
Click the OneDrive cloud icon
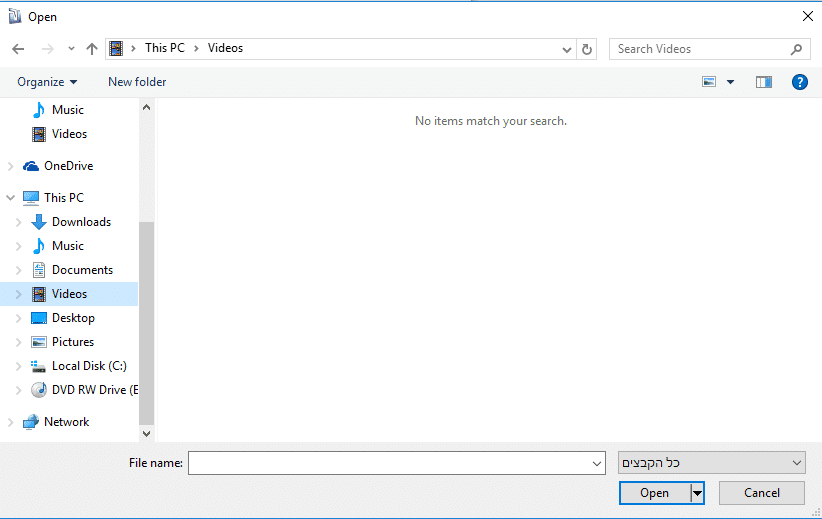pos(31,166)
